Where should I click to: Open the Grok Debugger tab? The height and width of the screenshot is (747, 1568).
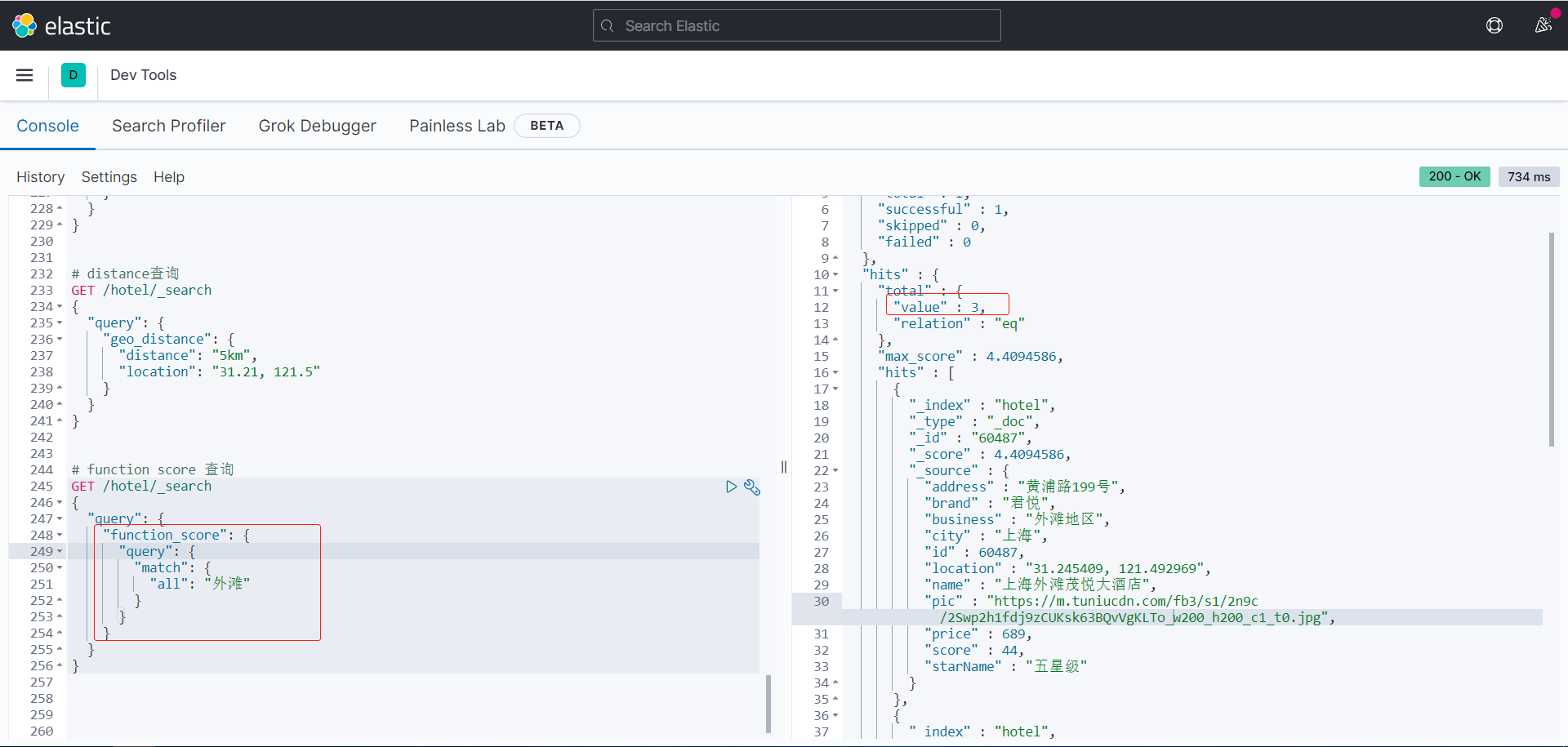[x=317, y=126]
